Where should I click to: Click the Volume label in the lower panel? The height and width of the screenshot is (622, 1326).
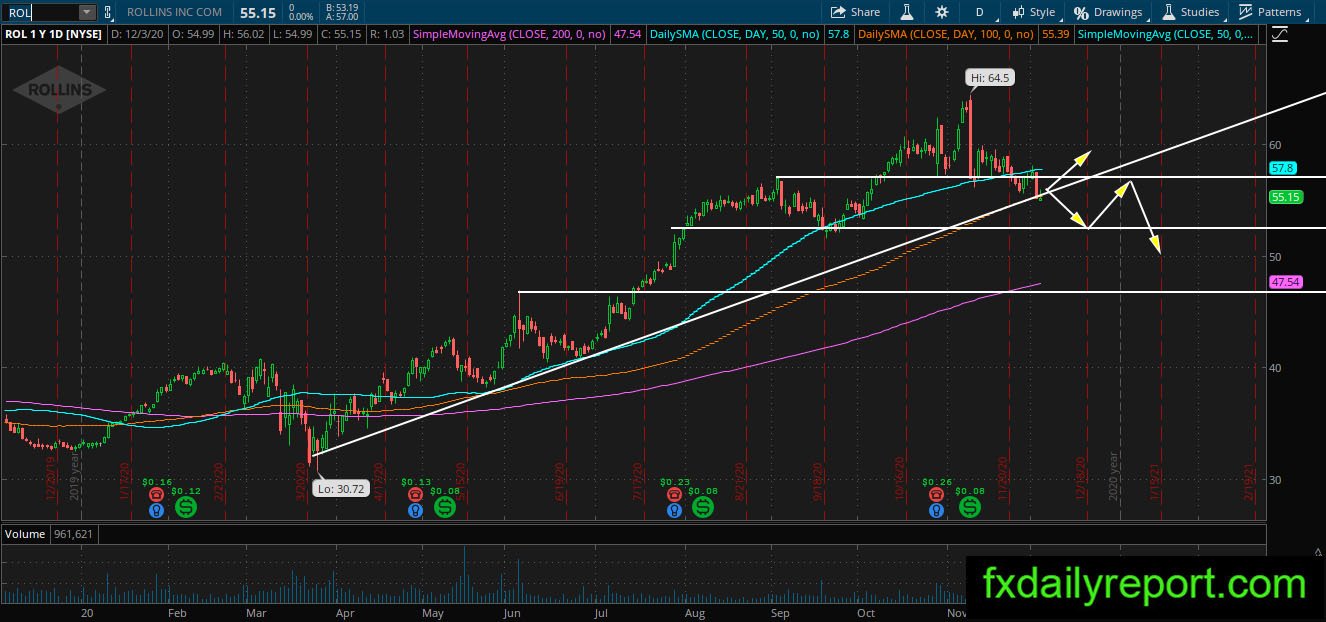tap(25, 534)
